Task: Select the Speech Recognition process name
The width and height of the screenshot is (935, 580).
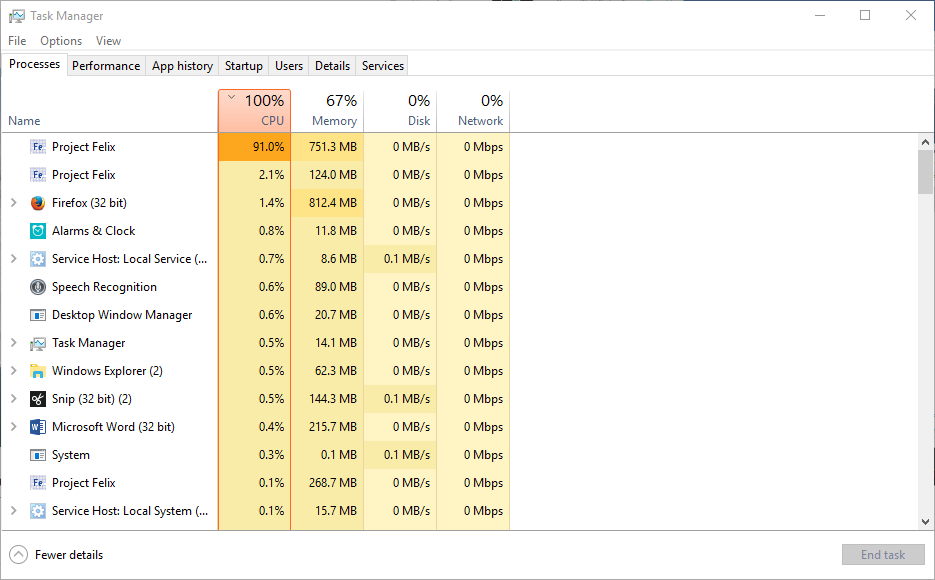Action: click(x=104, y=287)
